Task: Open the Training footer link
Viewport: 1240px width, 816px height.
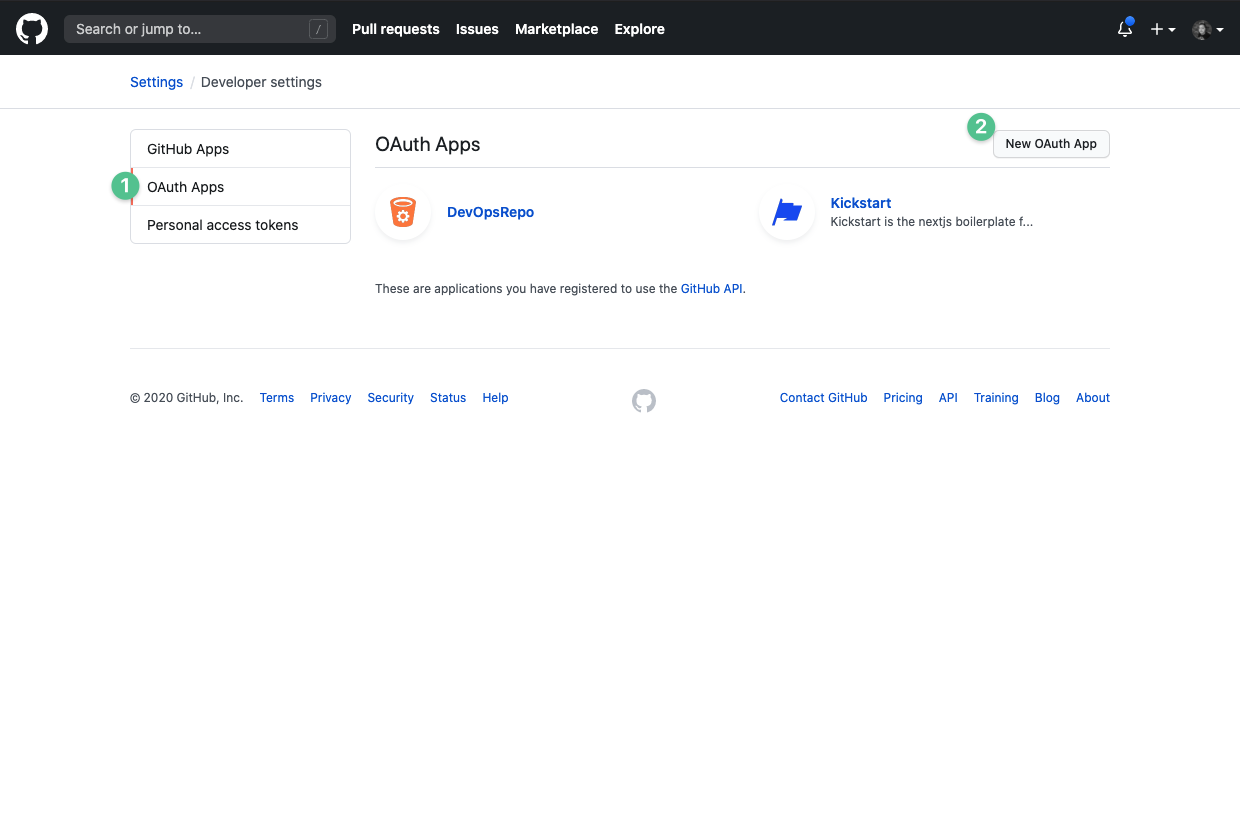Action: (996, 398)
